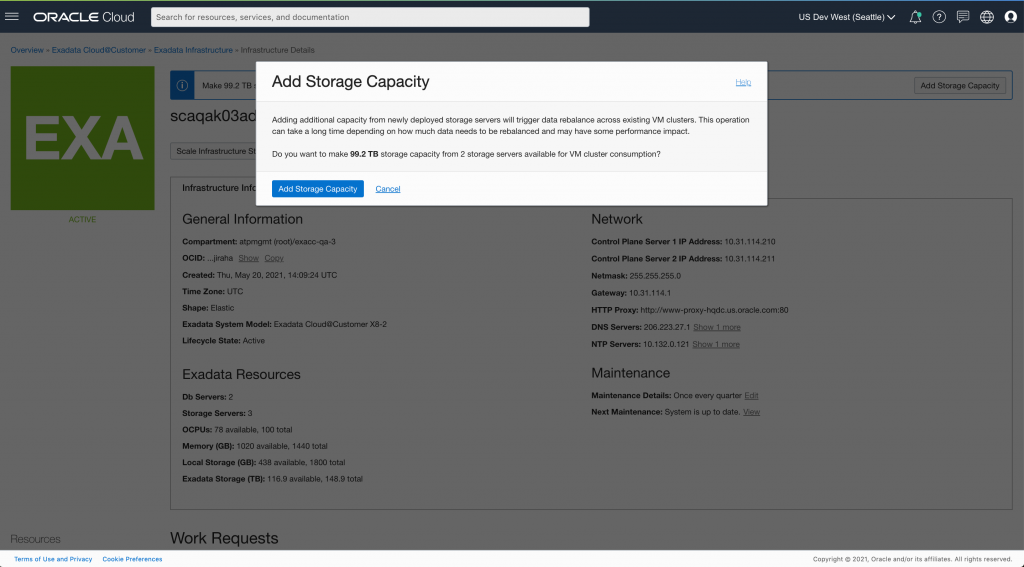Click the HTTP Proxy URL text

coord(714,310)
